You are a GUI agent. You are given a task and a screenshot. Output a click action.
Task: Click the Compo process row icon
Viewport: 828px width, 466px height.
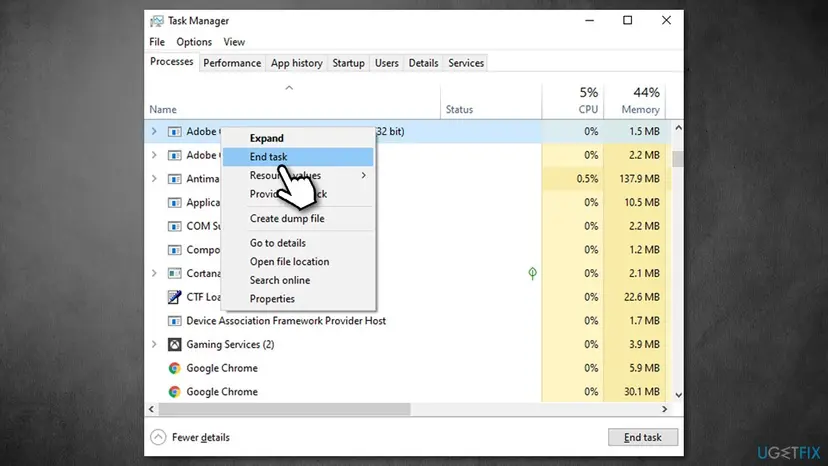174,250
